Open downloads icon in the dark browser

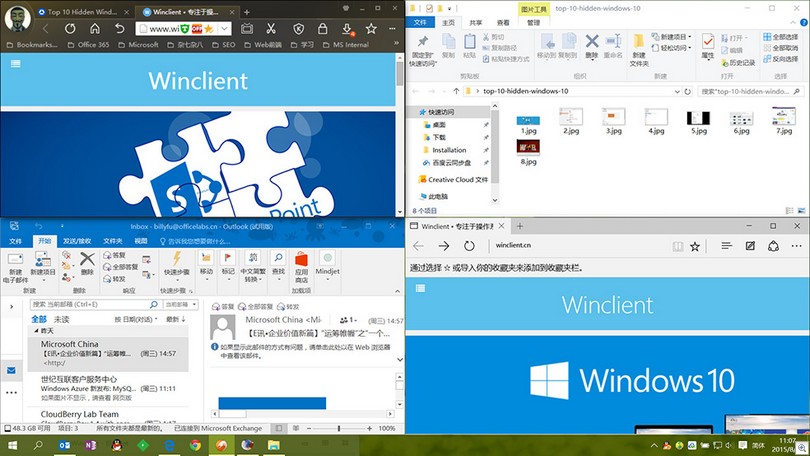(347, 29)
